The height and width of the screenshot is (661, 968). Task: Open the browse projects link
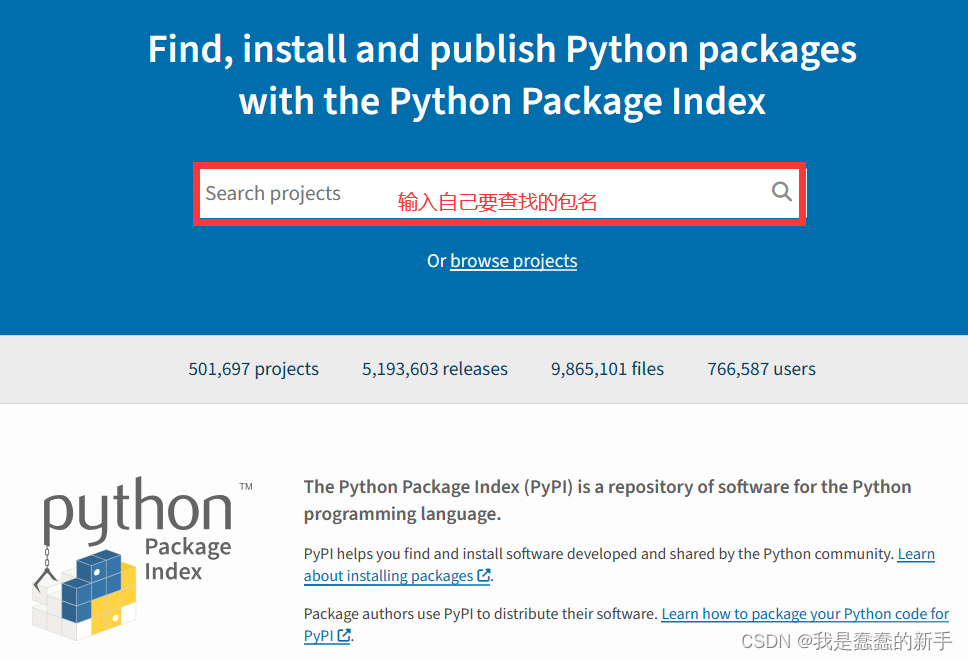[514, 261]
